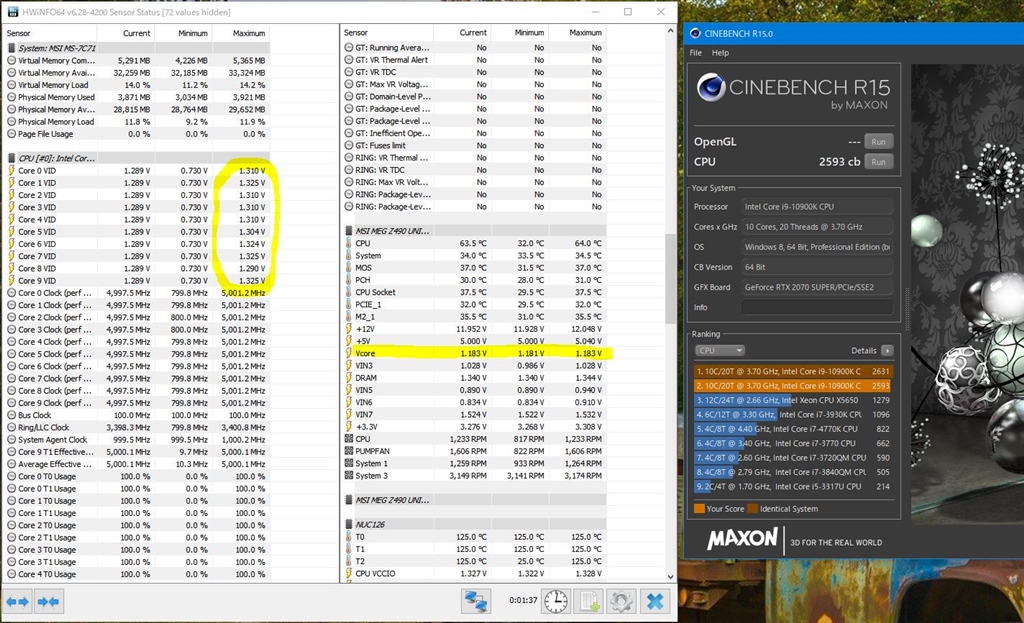This screenshot has height=623, width=1024.
Task: Select the CPU Socket temperature row
Action: (474, 293)
